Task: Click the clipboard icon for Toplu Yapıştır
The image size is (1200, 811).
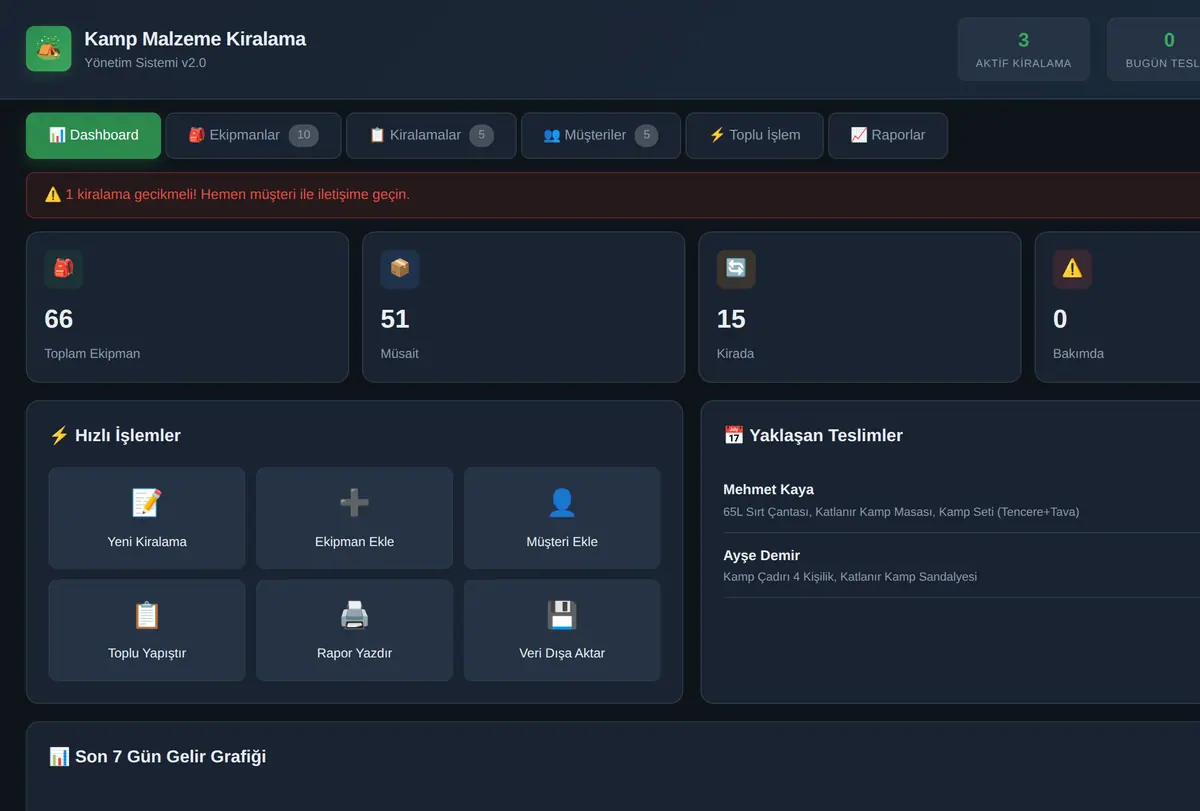Action: pyautogui.click(x=147, y=615)
